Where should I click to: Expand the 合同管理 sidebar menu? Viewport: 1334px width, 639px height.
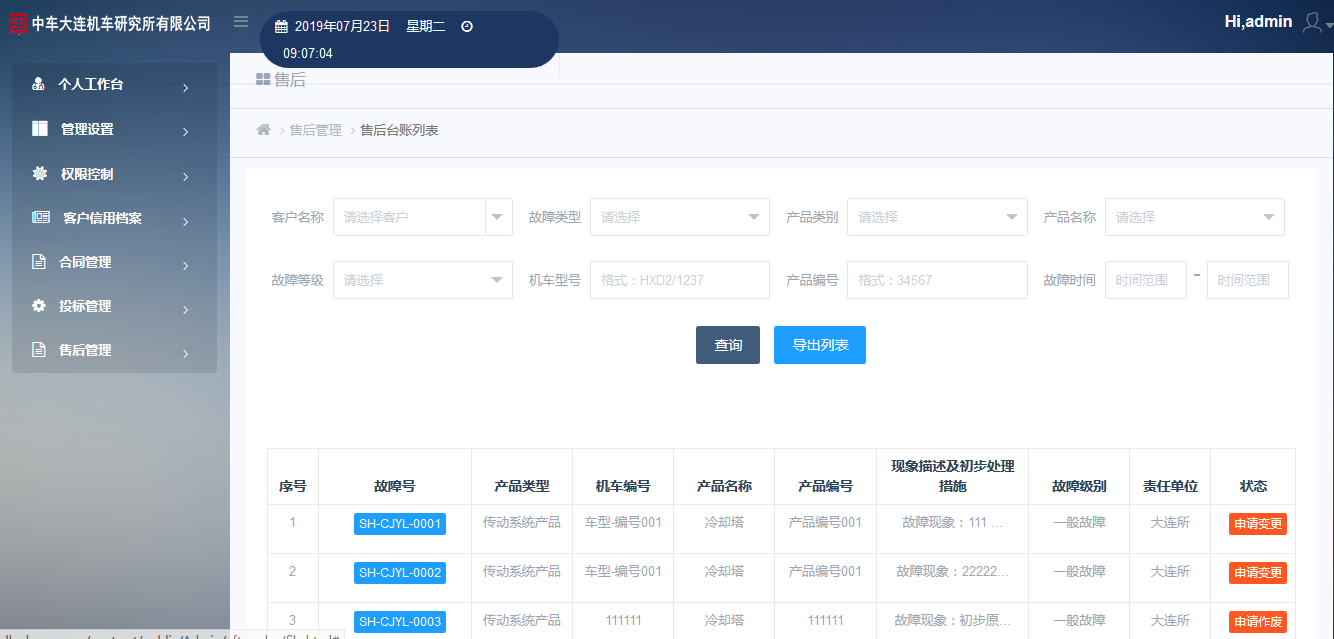[114, 263]
